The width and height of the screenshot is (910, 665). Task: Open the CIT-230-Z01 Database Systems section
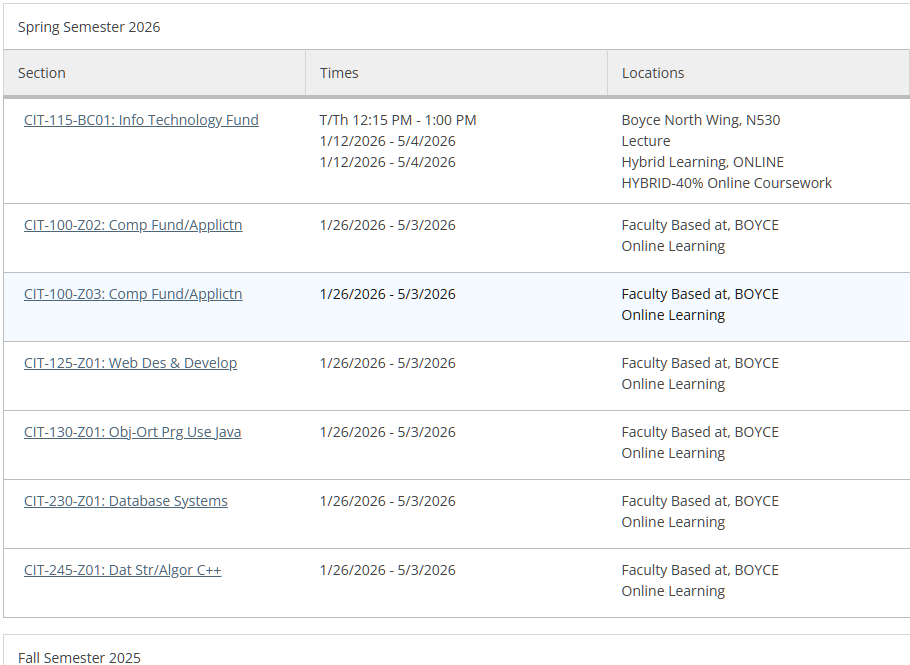click(126, 501)
